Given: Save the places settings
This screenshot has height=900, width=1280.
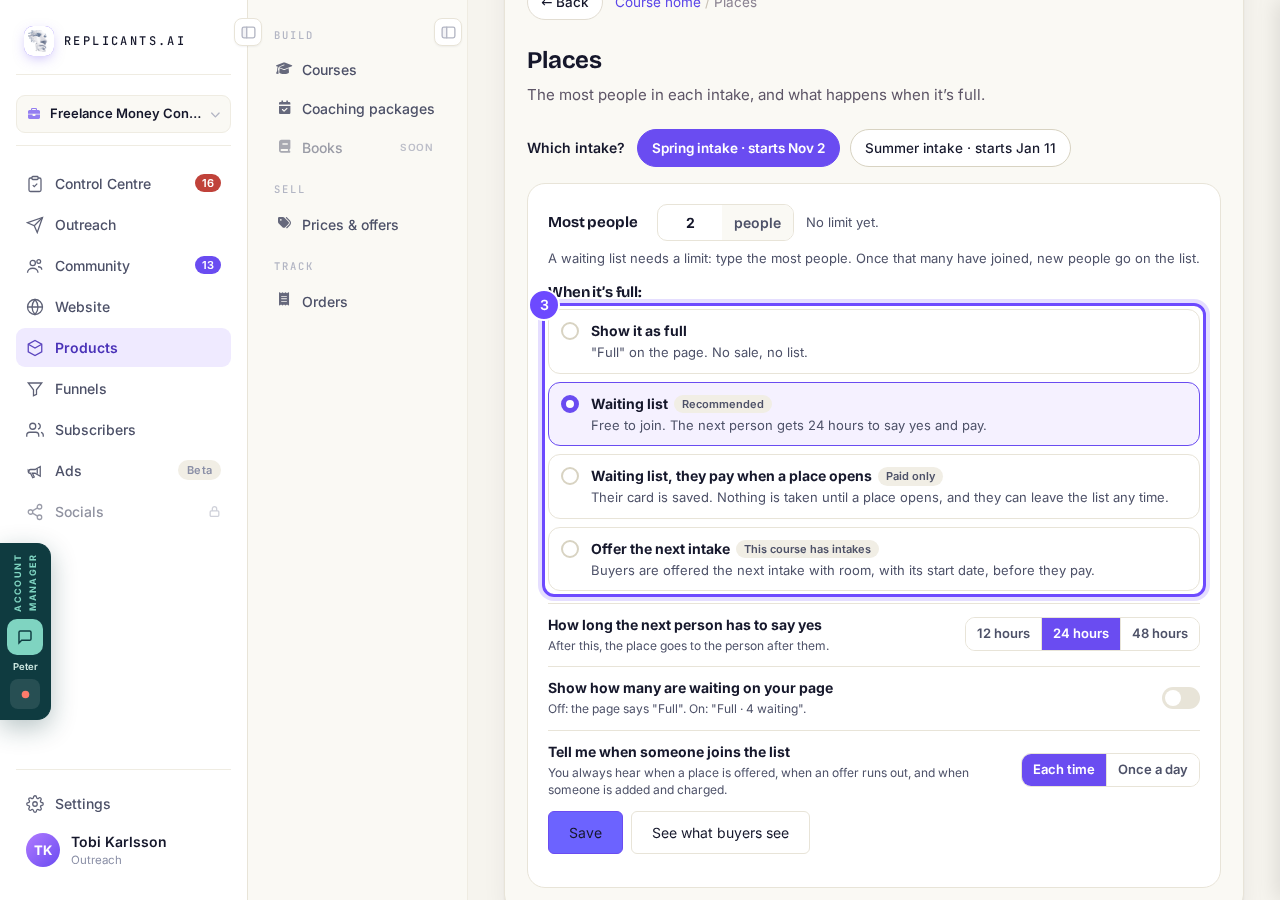Looking at the screenshot, I should point(585,833).
